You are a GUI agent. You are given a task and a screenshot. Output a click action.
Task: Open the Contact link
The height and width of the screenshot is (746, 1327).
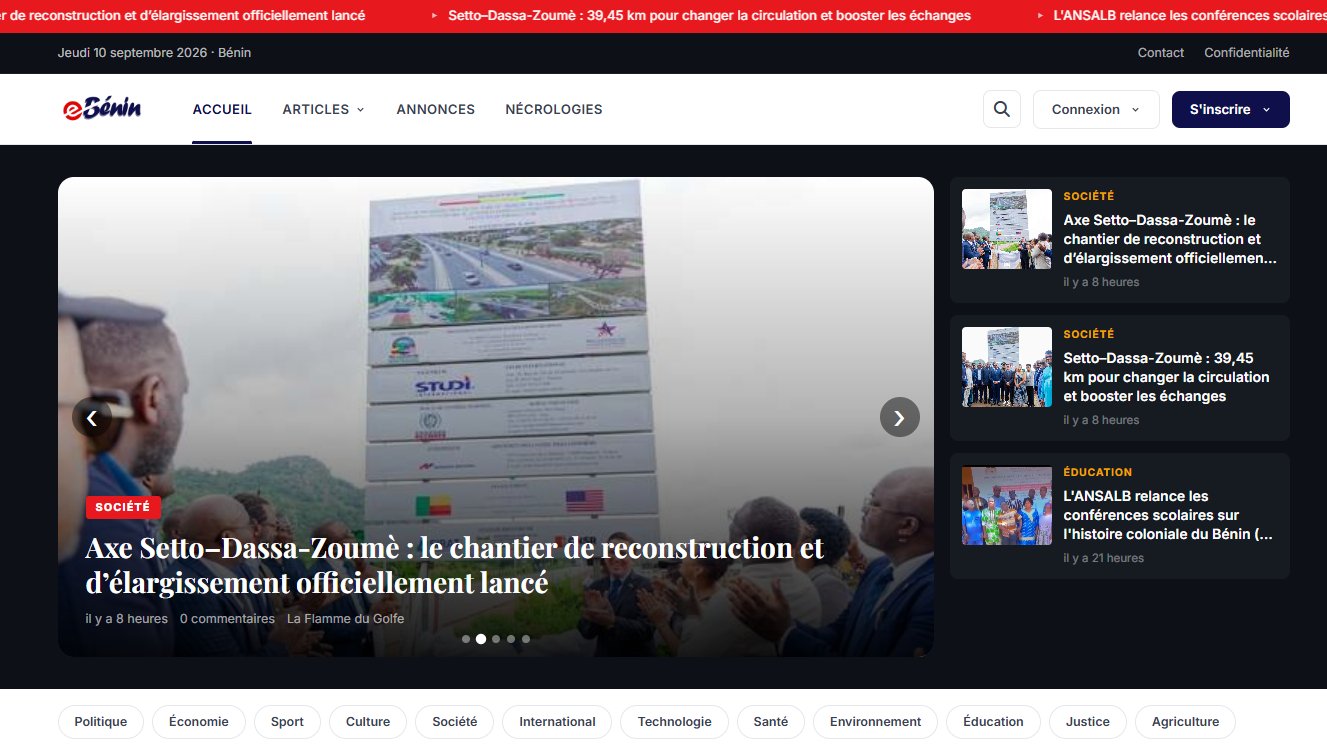tap(1161, 53)
